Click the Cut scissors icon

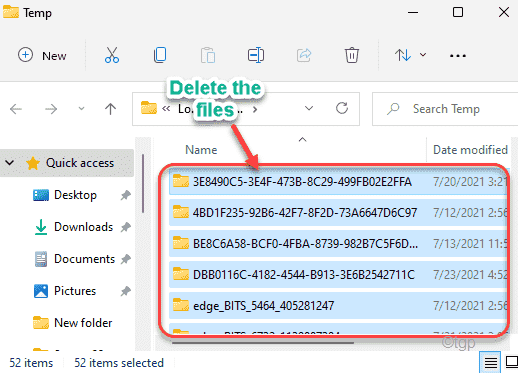112,55
